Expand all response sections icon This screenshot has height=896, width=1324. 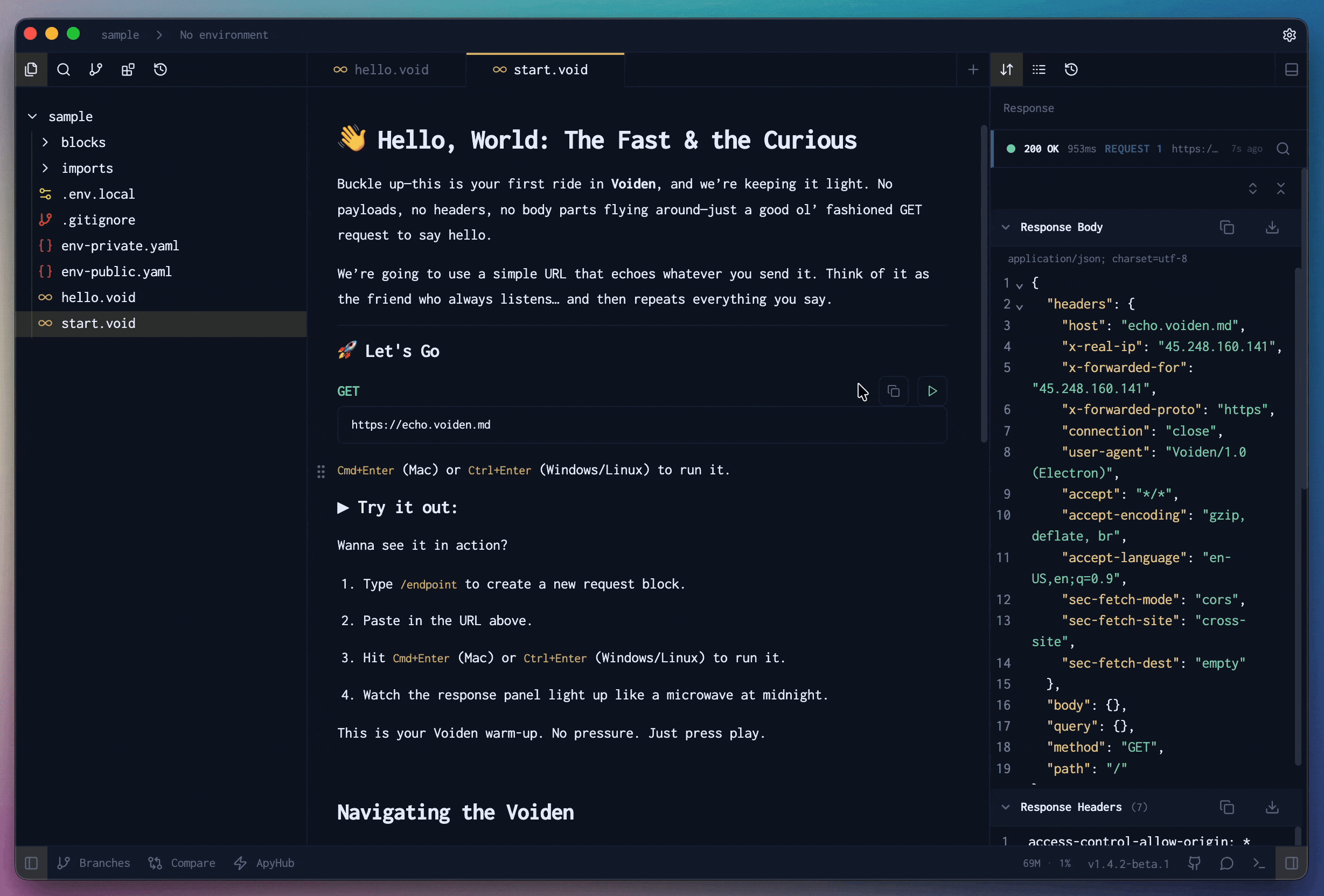[x=1253, y=188]
